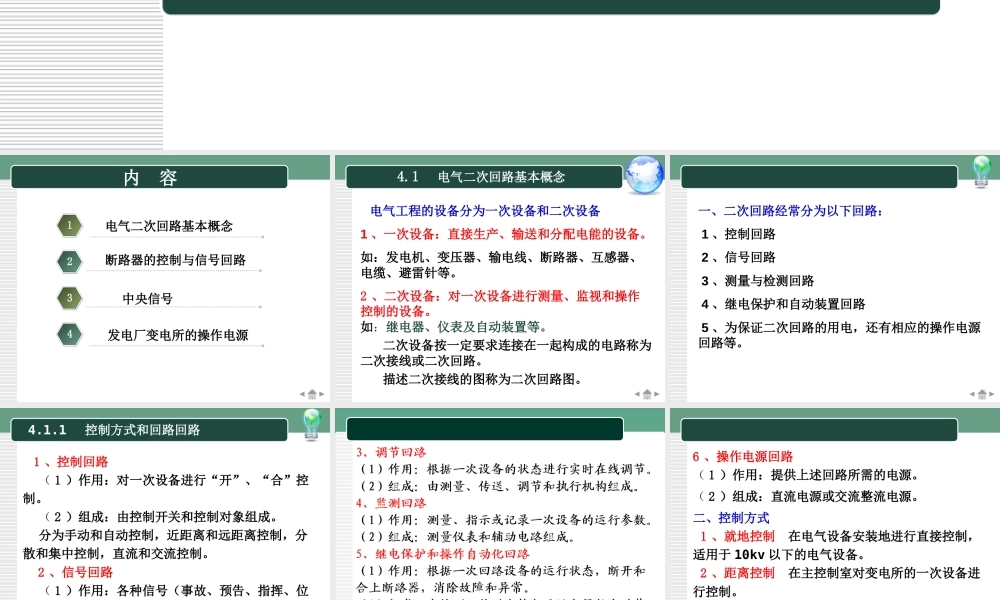Select hexagon number 2 on the 内容 slide

coord(70,261)
